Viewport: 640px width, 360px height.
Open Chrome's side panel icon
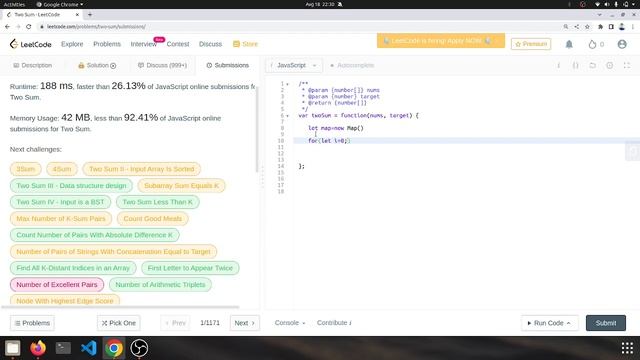[611, 27]
